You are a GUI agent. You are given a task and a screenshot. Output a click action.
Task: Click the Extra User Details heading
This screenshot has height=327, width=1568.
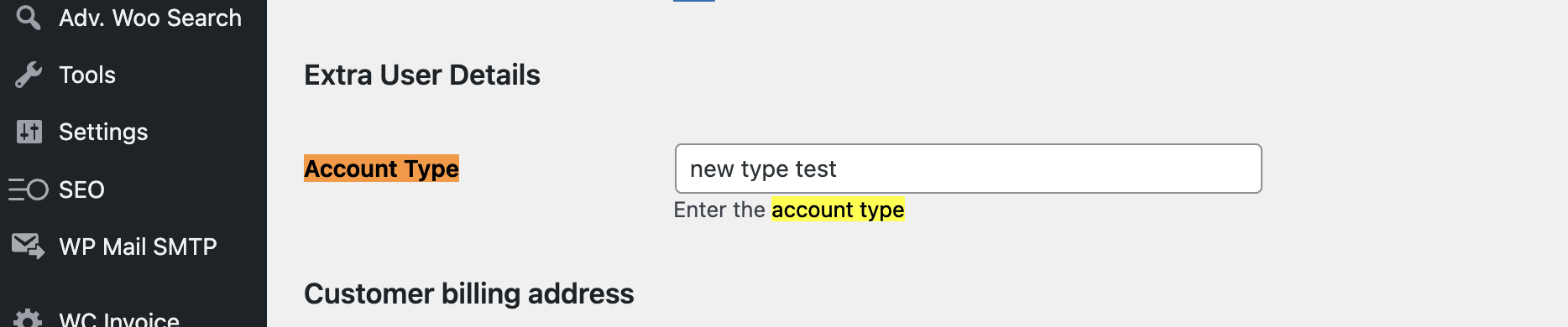pyautogui.click(x=422, y=75)
